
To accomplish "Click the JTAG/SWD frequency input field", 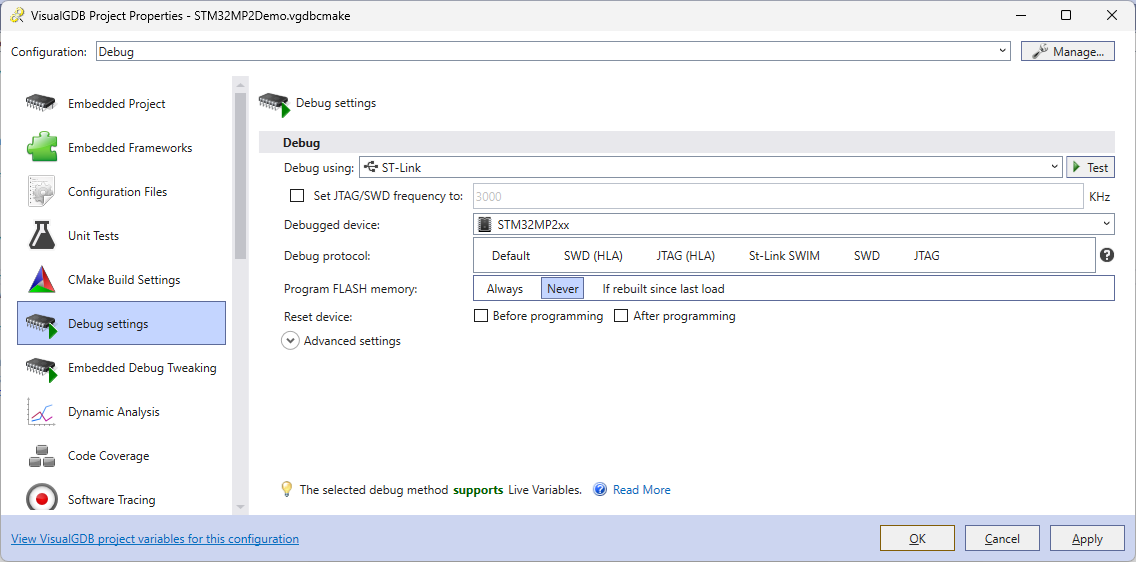I will [x=778, y=196].
